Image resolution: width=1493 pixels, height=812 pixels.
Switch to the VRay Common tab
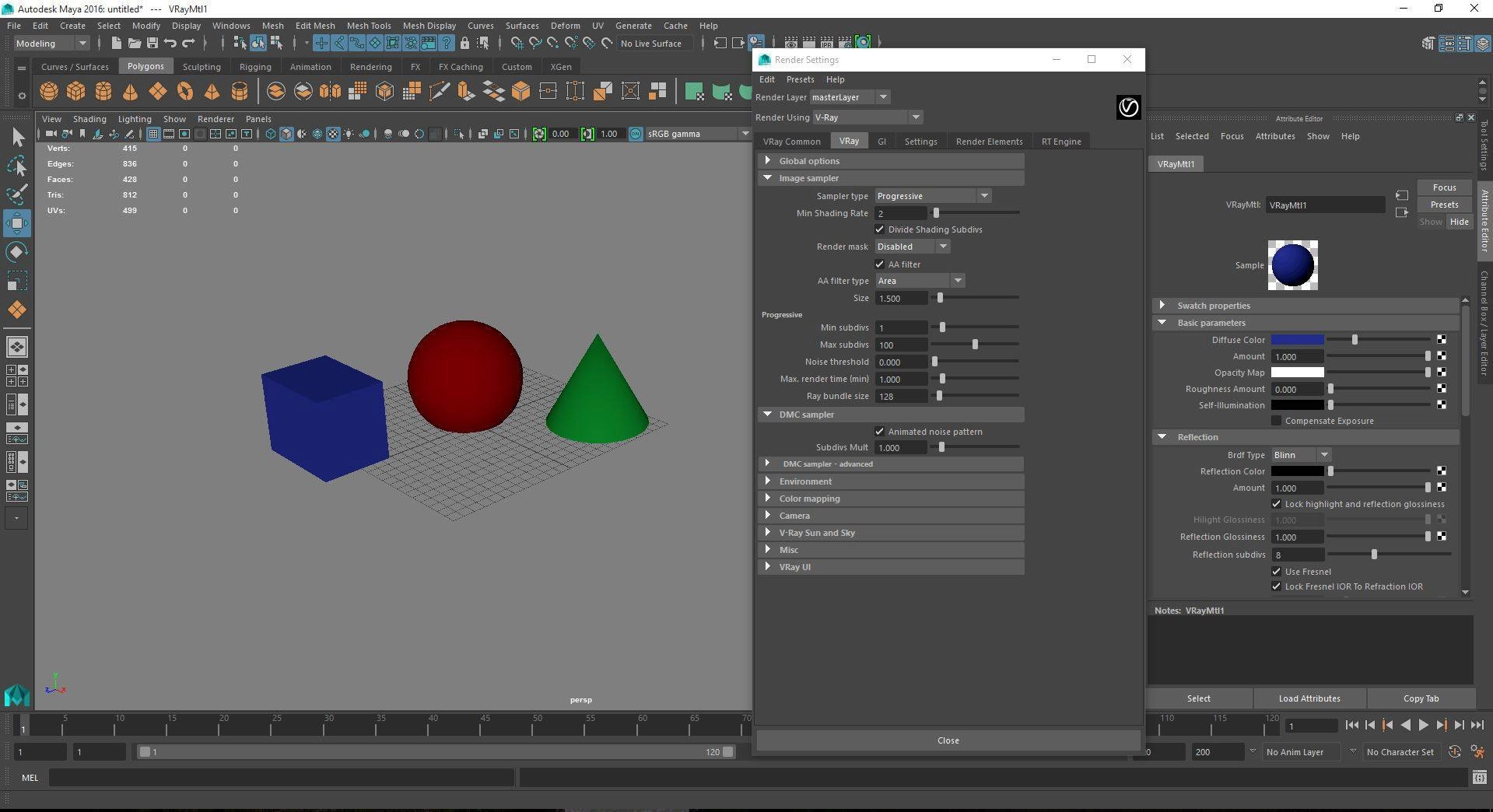click(791, 142)
